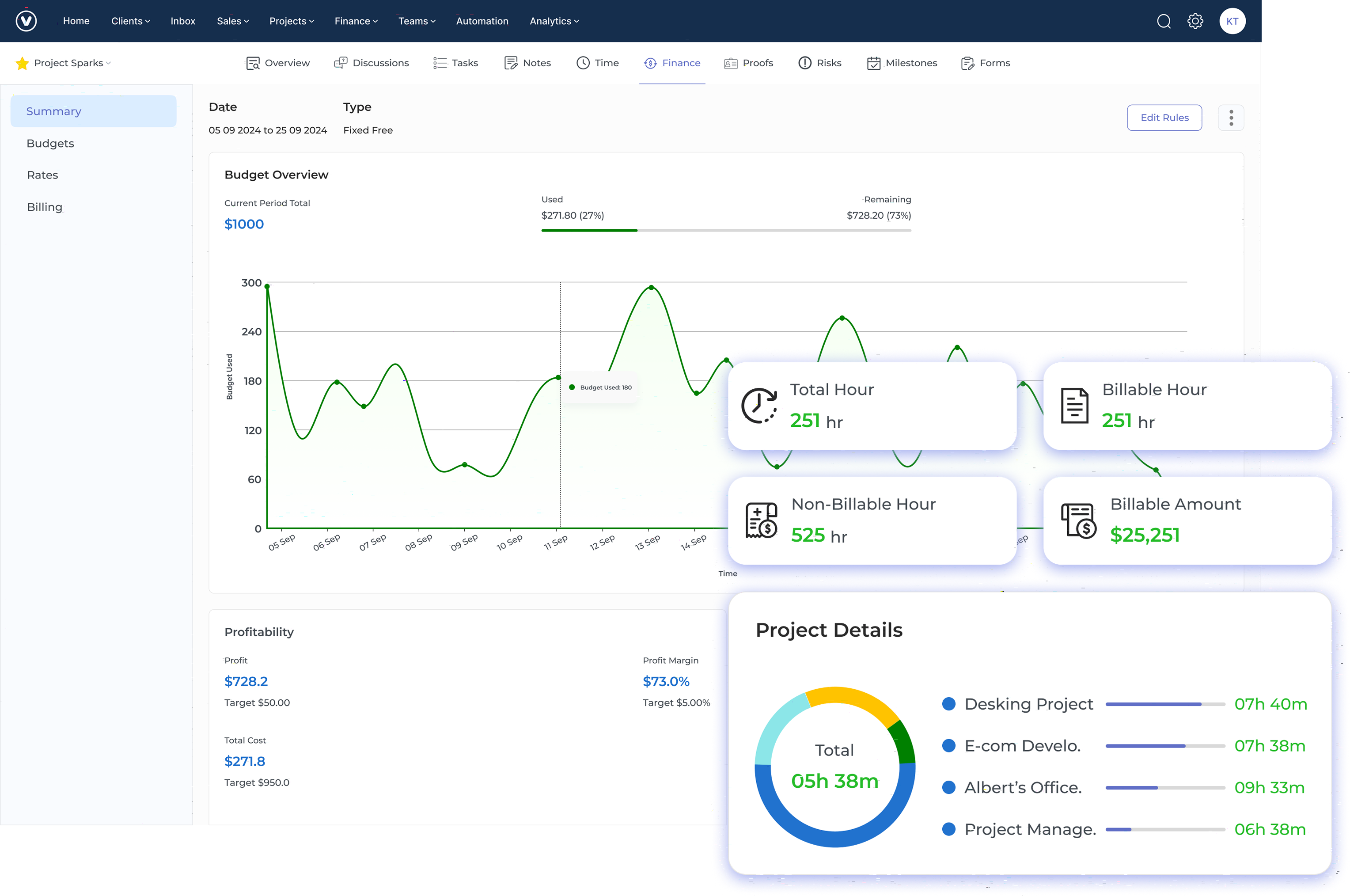The width and height of the screenshot is (1350, 896).
Task: Click the $271.8 total cost value
Action: [245, 761]
